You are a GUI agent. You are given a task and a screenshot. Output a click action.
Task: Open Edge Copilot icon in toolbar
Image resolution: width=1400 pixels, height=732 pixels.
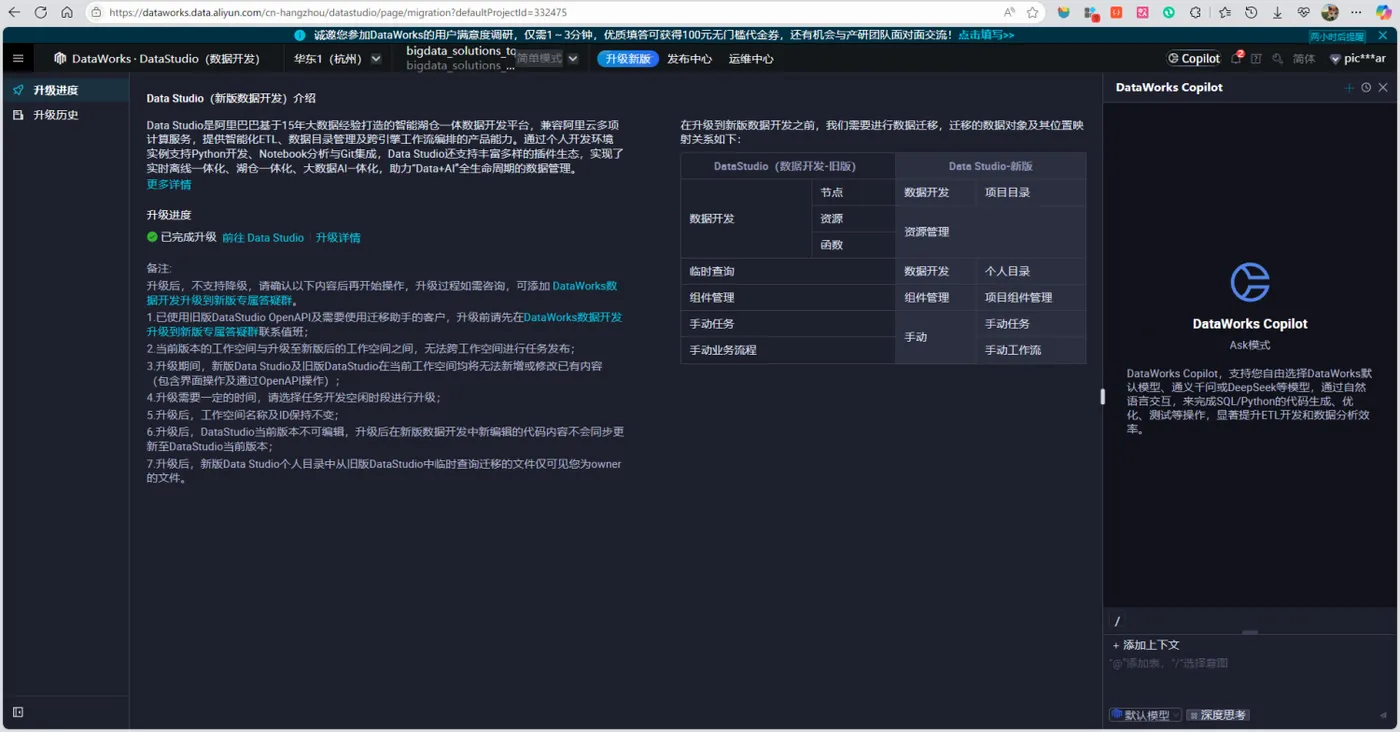(x=1383, y=12)
